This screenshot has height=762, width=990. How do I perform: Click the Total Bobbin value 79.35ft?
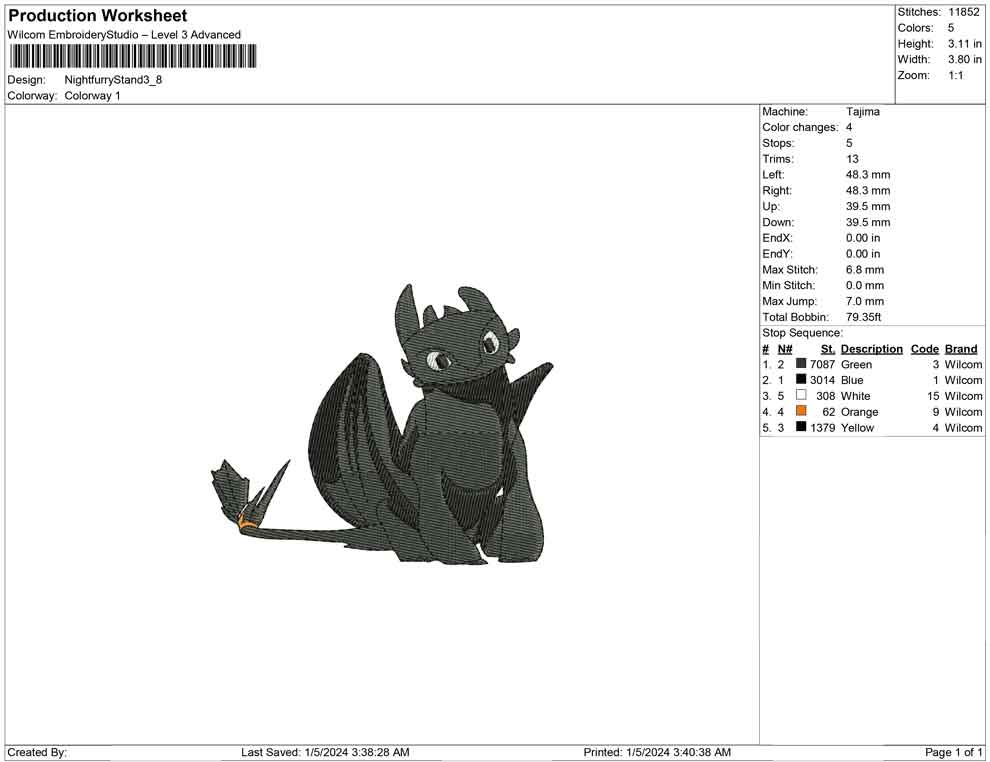tap(863, 317)
